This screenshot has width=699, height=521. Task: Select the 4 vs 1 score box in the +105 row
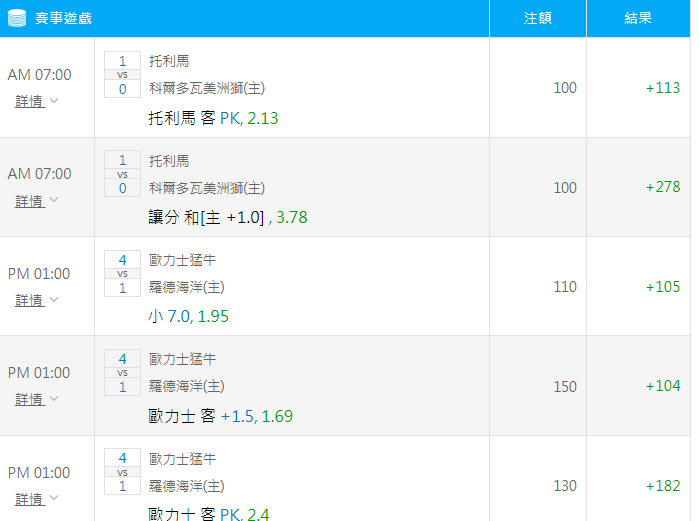coord(123,274)
